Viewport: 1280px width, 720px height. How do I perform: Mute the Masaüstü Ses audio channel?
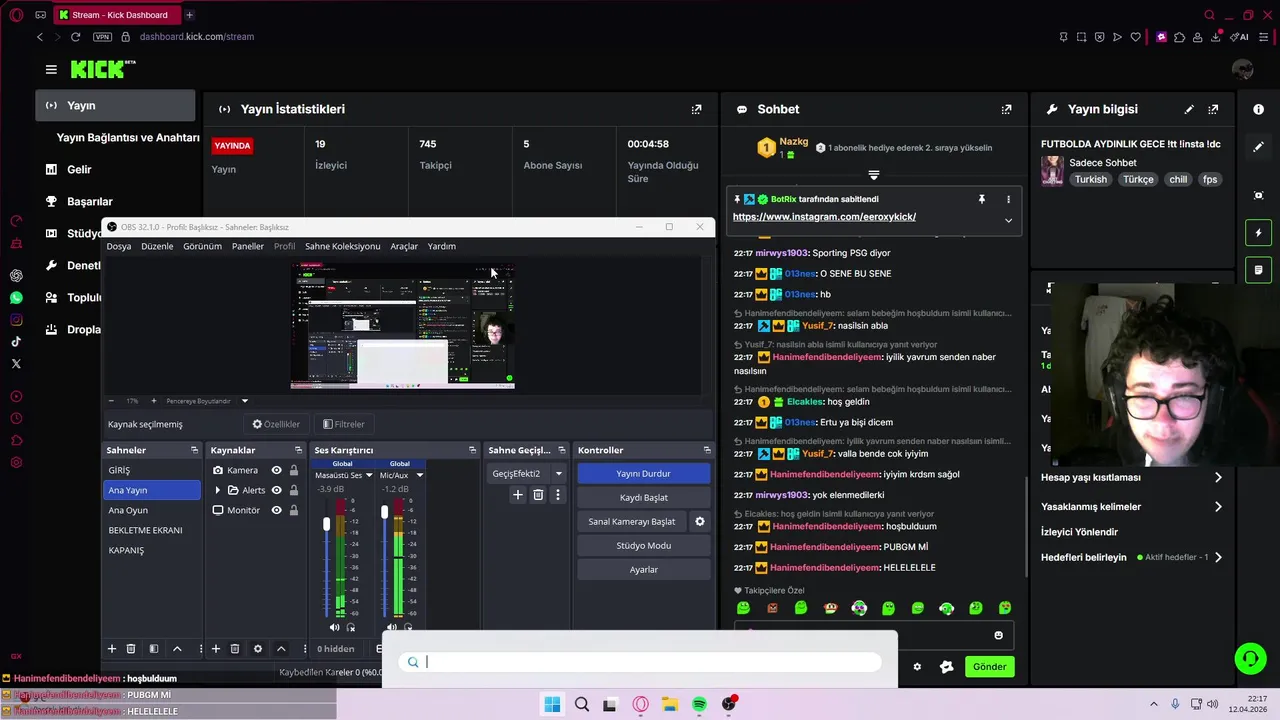click(x=334, y=627)
